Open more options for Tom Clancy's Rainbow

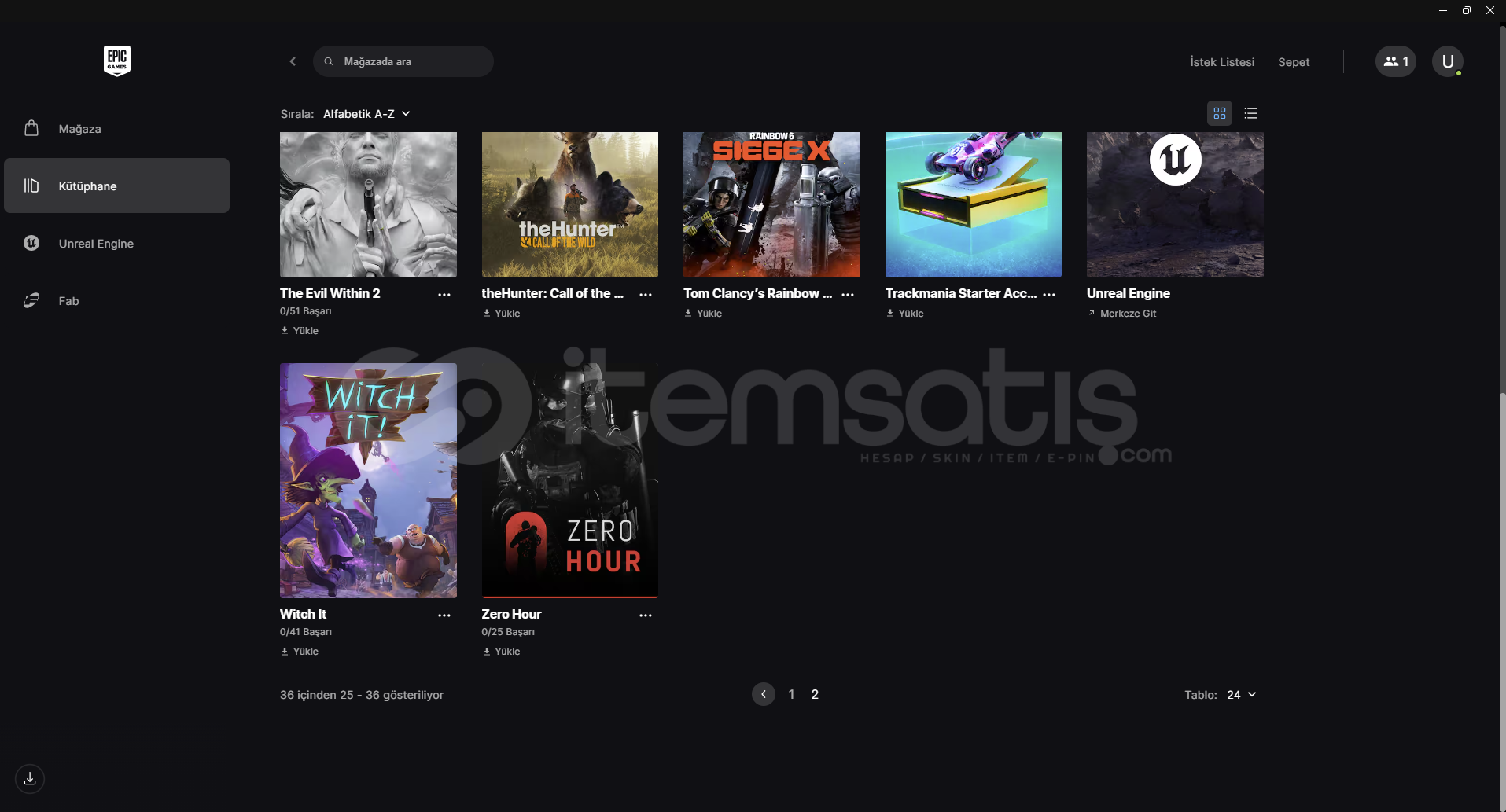click(x=848, y=295)
